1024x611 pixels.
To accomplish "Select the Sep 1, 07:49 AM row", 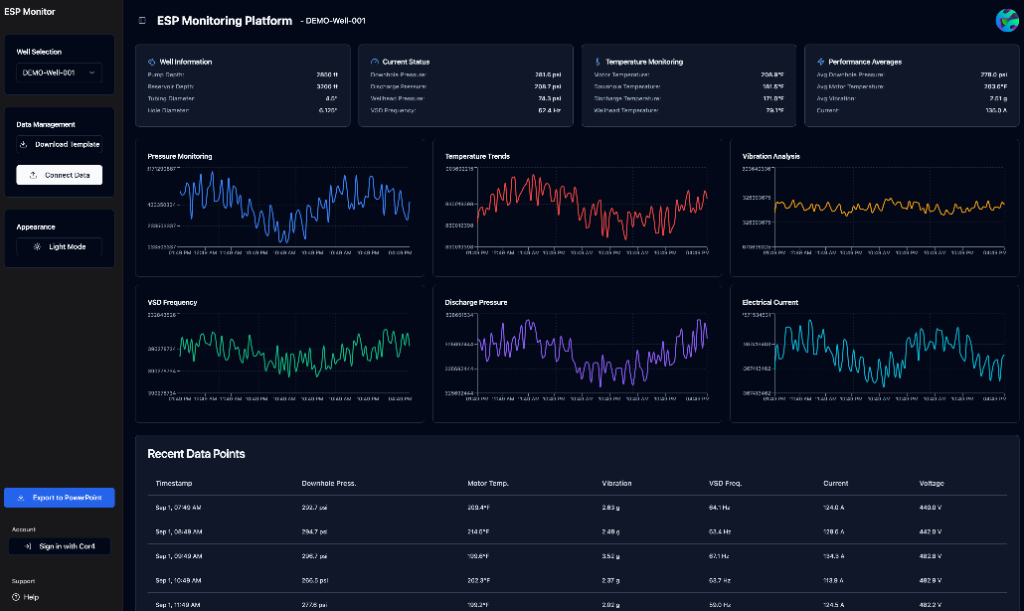I will [577, 507].
